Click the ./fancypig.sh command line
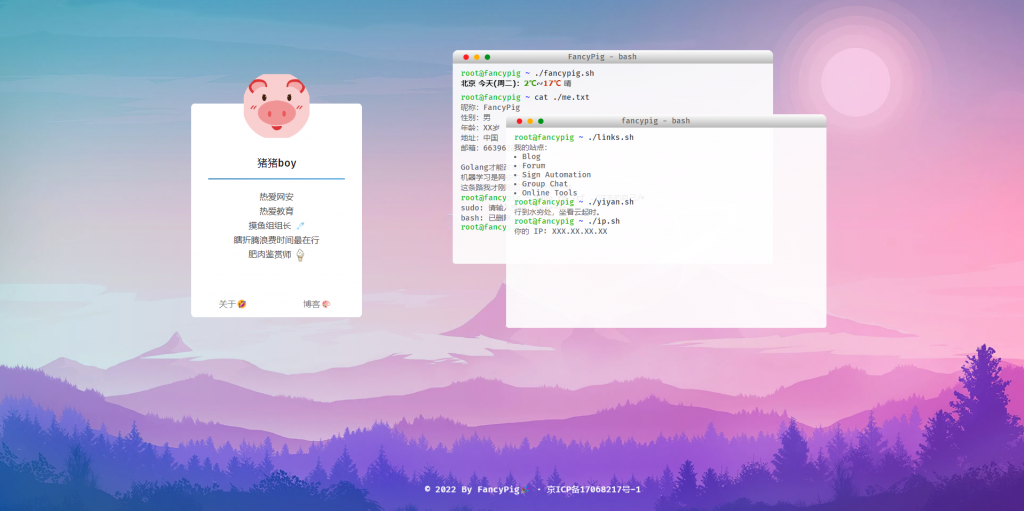 tap(527, 74)
